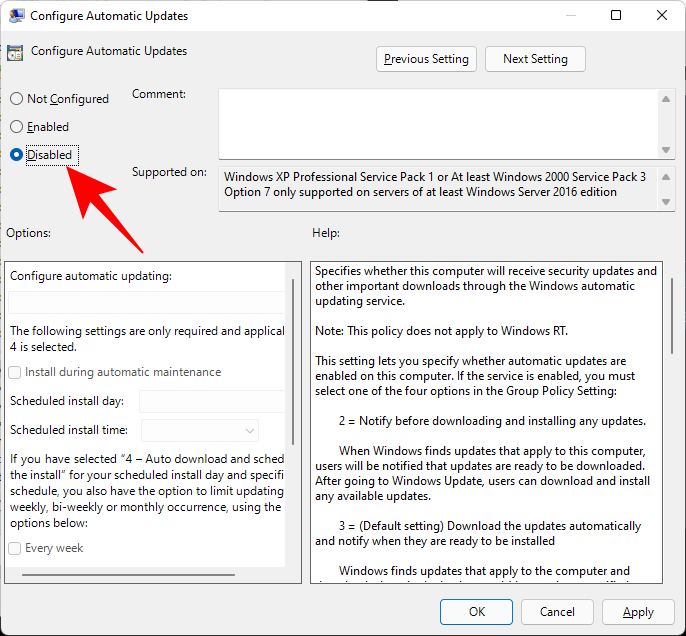Tick the Every week checkbox
Image resolution: width=686 pixels, height=636 pixels.
coord(14,548)
